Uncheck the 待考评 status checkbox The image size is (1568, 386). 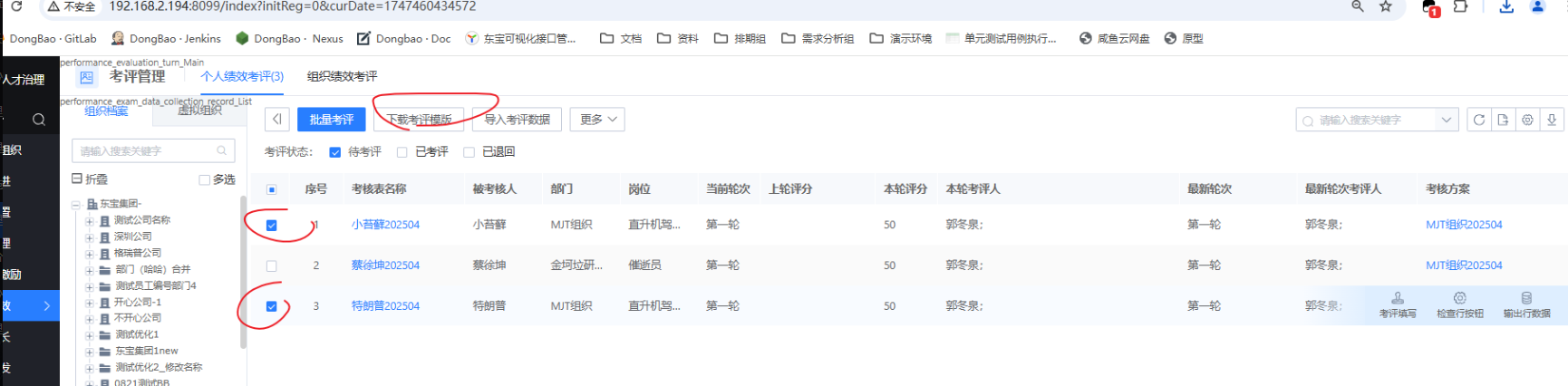335,152
